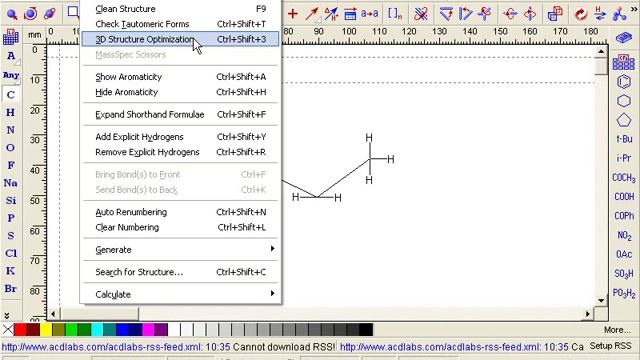Select the Cl atom button

pos(11,253)
